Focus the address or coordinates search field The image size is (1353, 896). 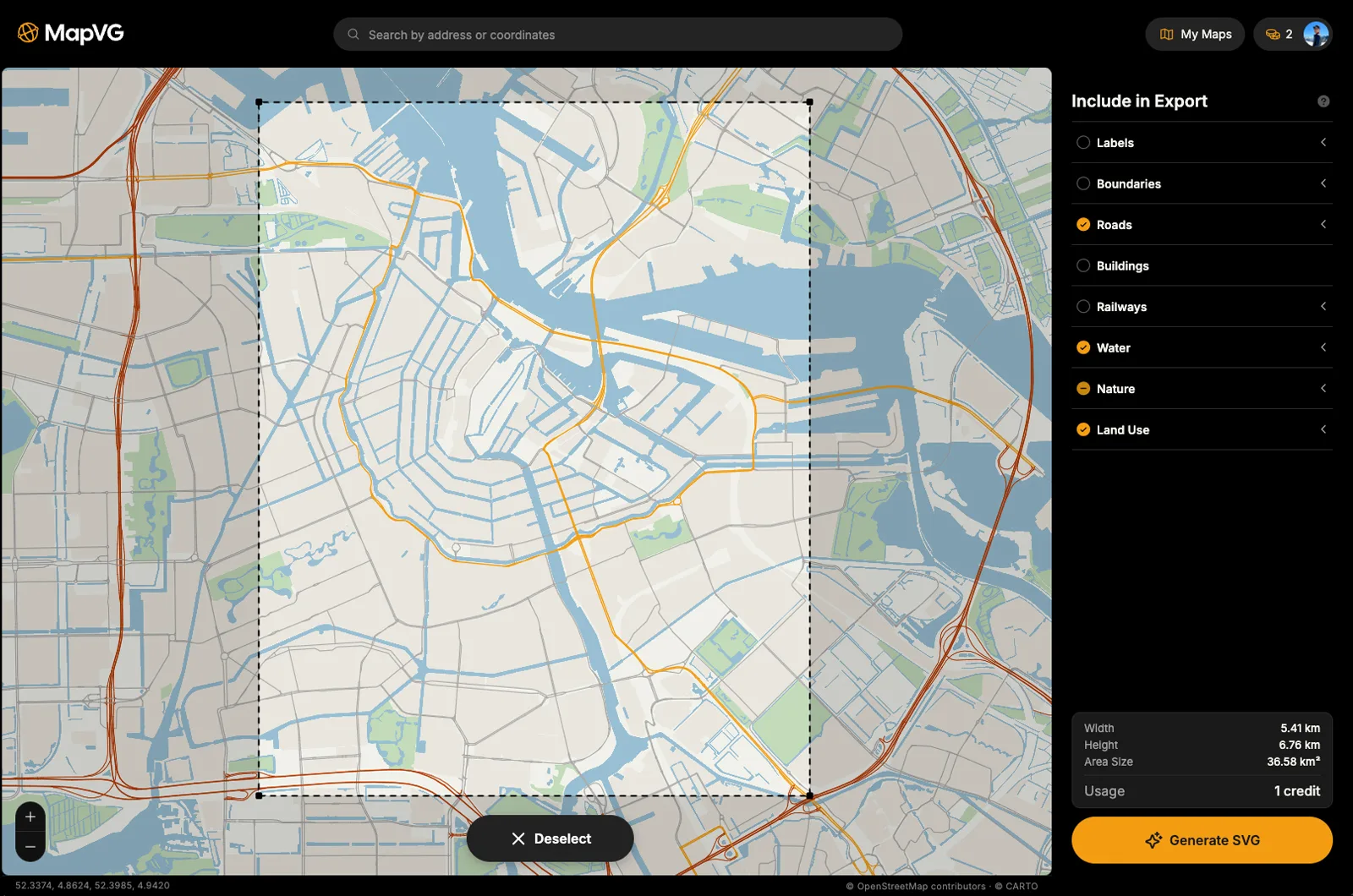[x=617, y=35]
